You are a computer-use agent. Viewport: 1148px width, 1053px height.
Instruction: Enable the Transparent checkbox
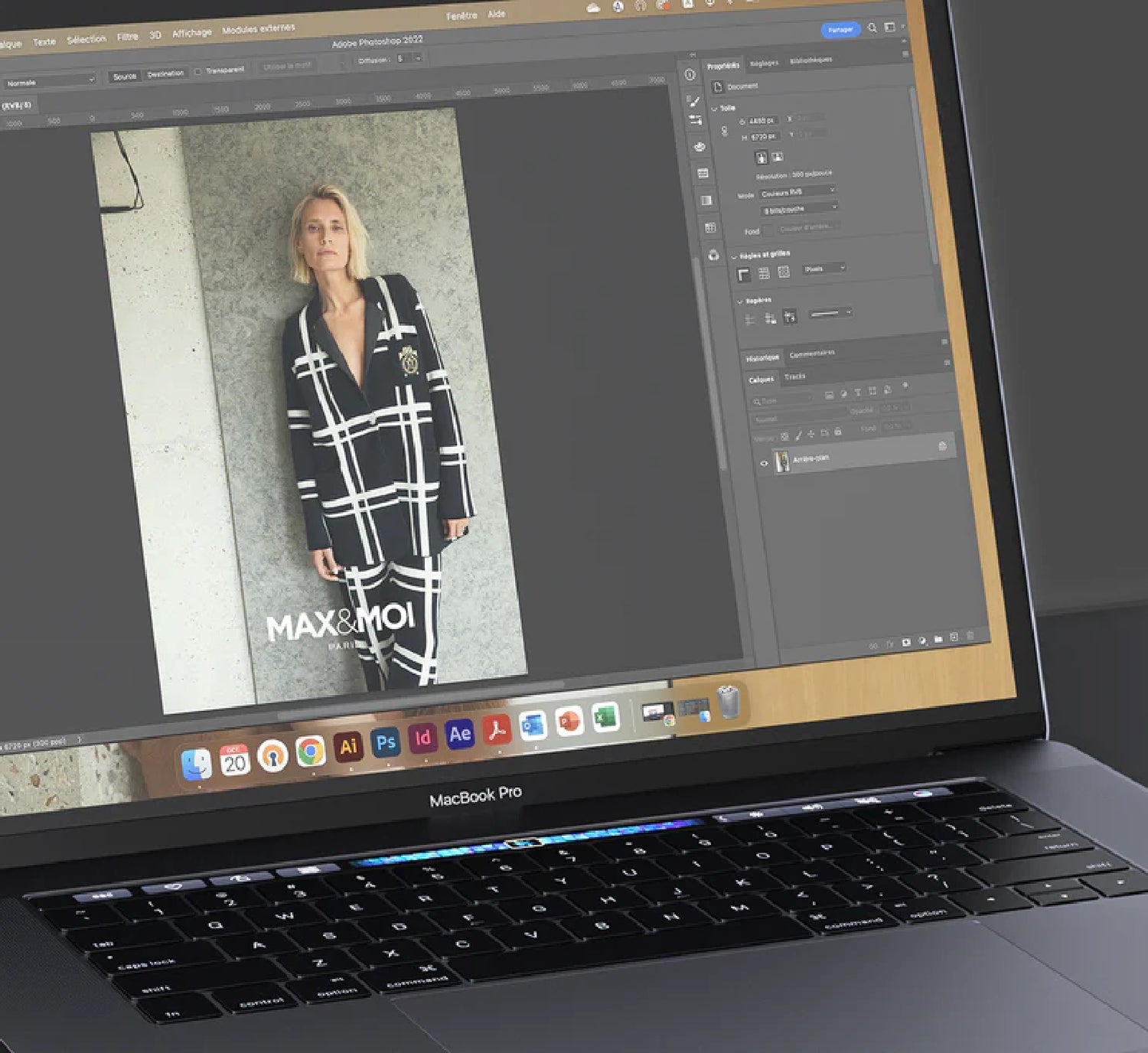[198, 71]
